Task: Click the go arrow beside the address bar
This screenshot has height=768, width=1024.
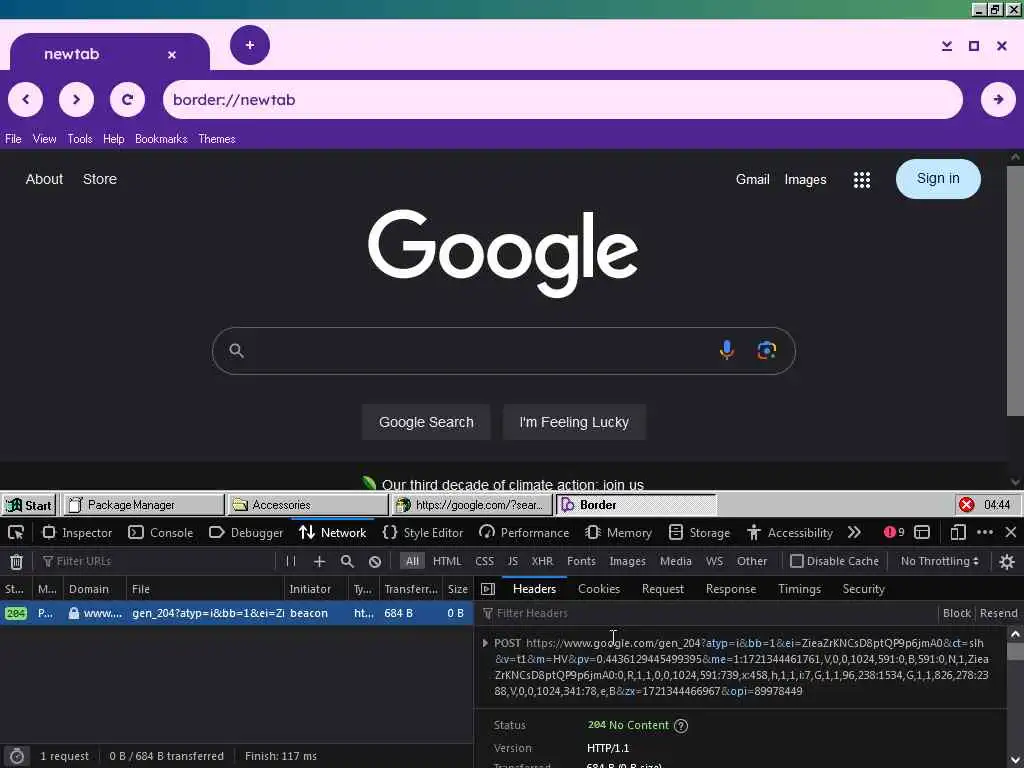Action: pos(998,99)
